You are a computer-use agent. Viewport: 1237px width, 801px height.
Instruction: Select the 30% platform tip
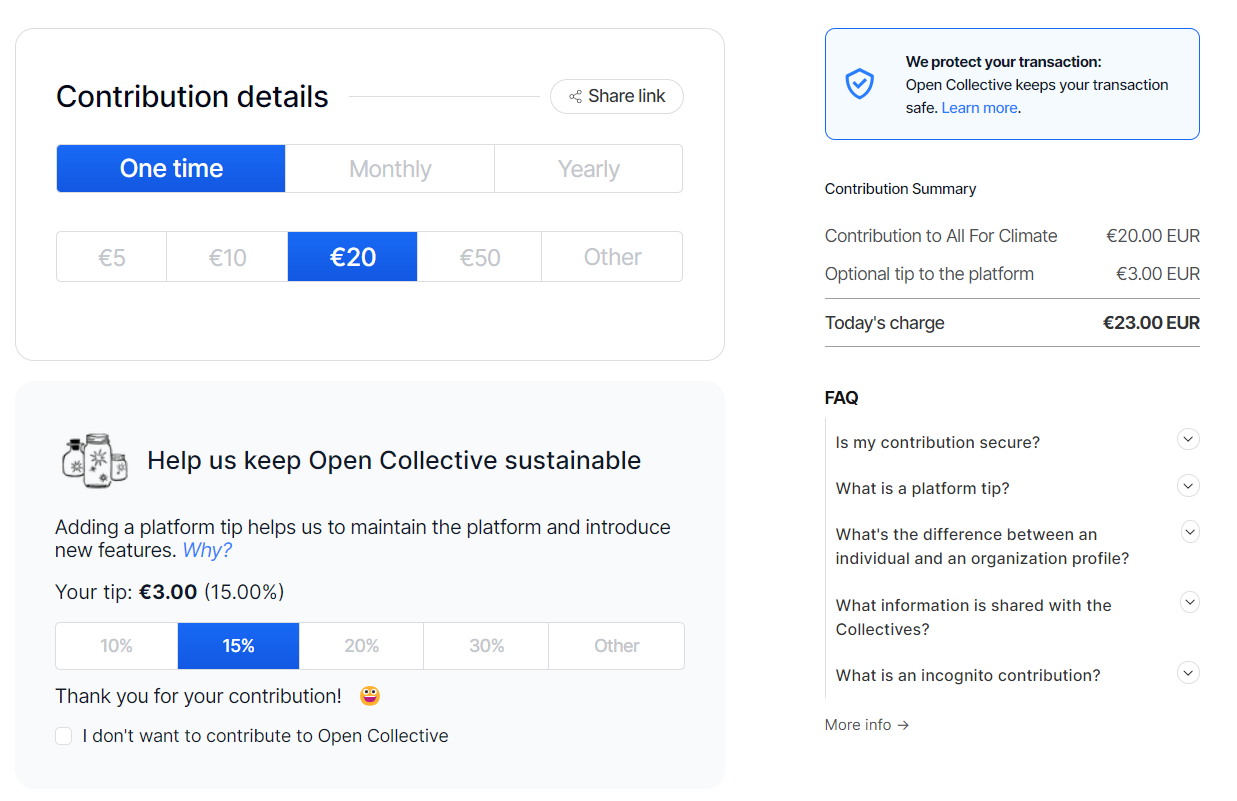pos(486,646)
